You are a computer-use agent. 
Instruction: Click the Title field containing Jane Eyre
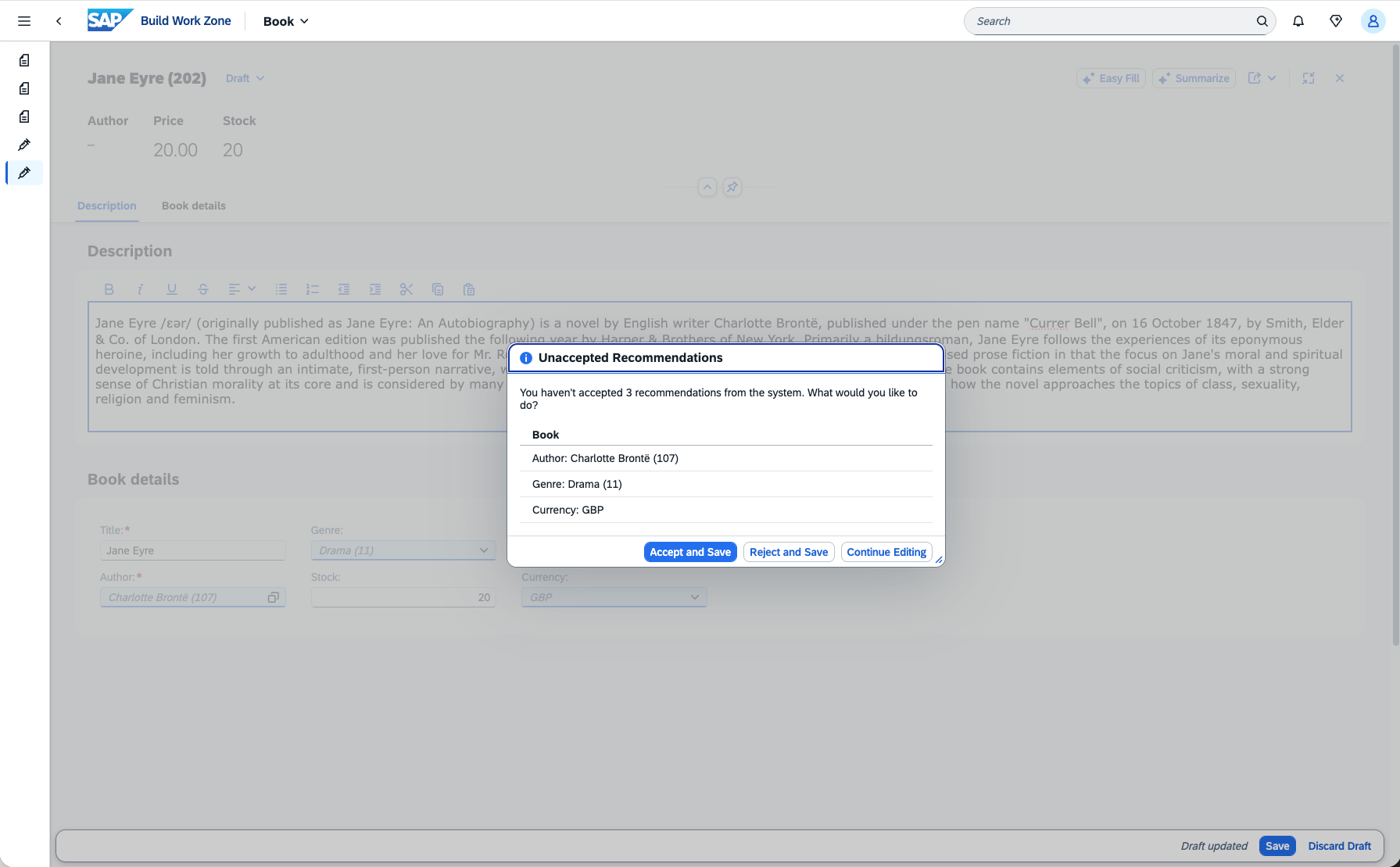tap(193, 550)
